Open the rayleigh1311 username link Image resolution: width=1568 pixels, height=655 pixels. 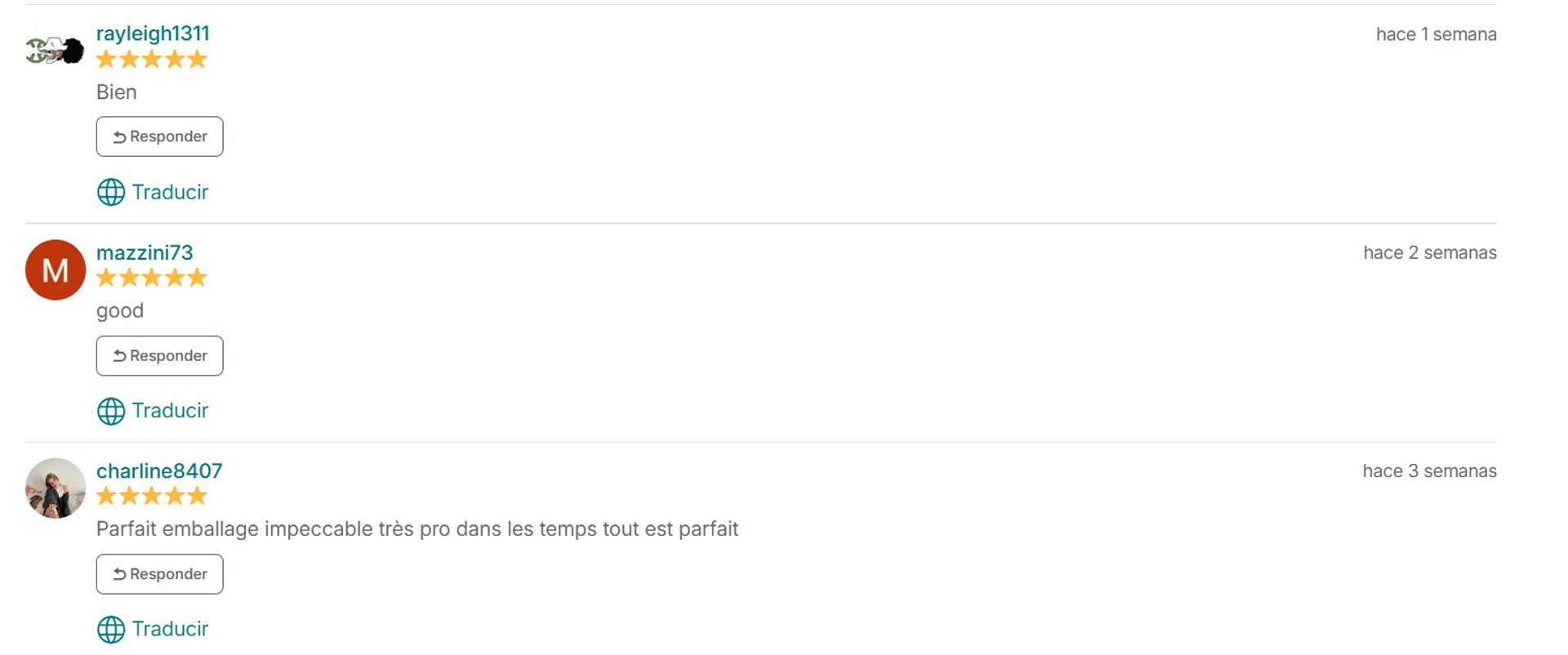coord(153,33)
